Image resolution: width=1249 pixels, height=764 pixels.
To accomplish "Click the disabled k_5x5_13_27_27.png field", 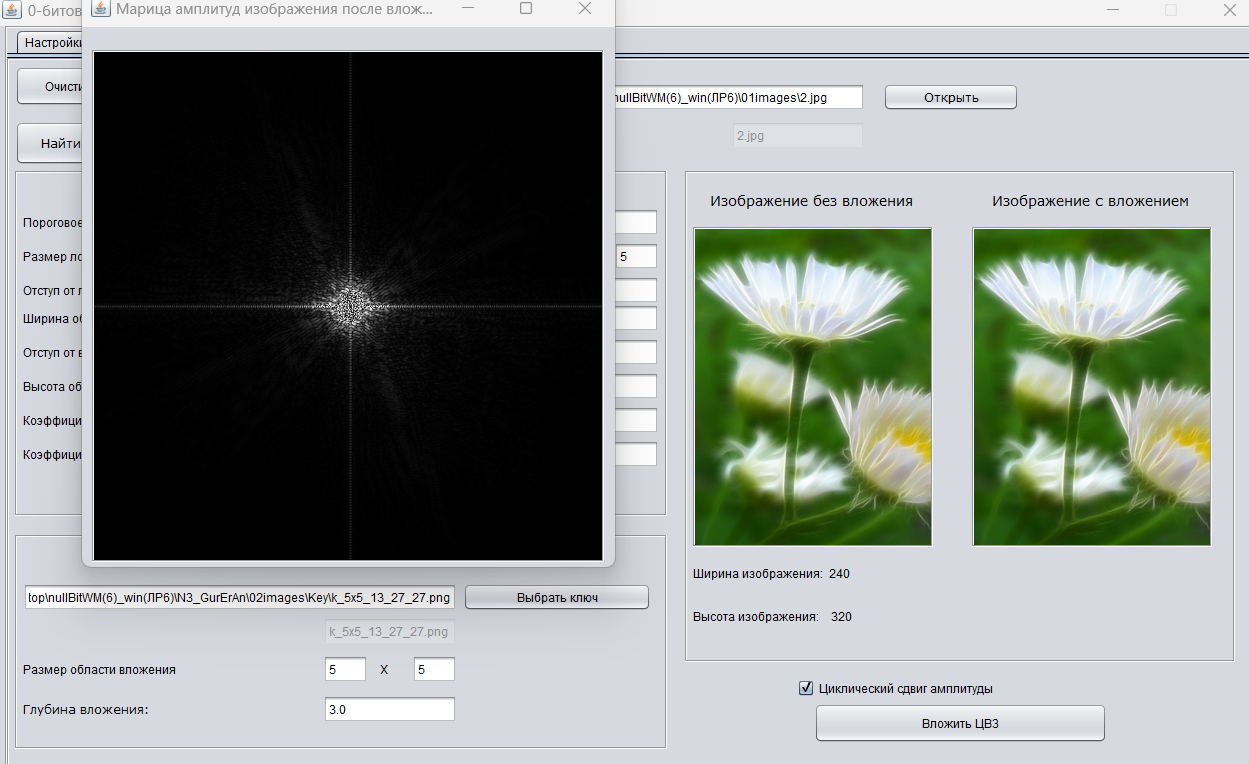I will 390,632.
